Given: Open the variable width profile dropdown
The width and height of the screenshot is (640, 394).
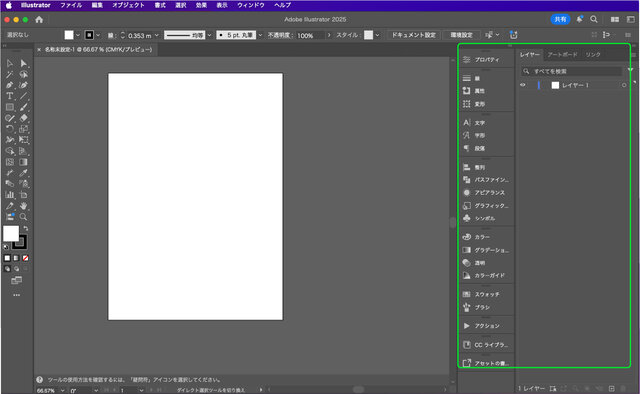Looking at the screenshot, I should tap(209, 35).
